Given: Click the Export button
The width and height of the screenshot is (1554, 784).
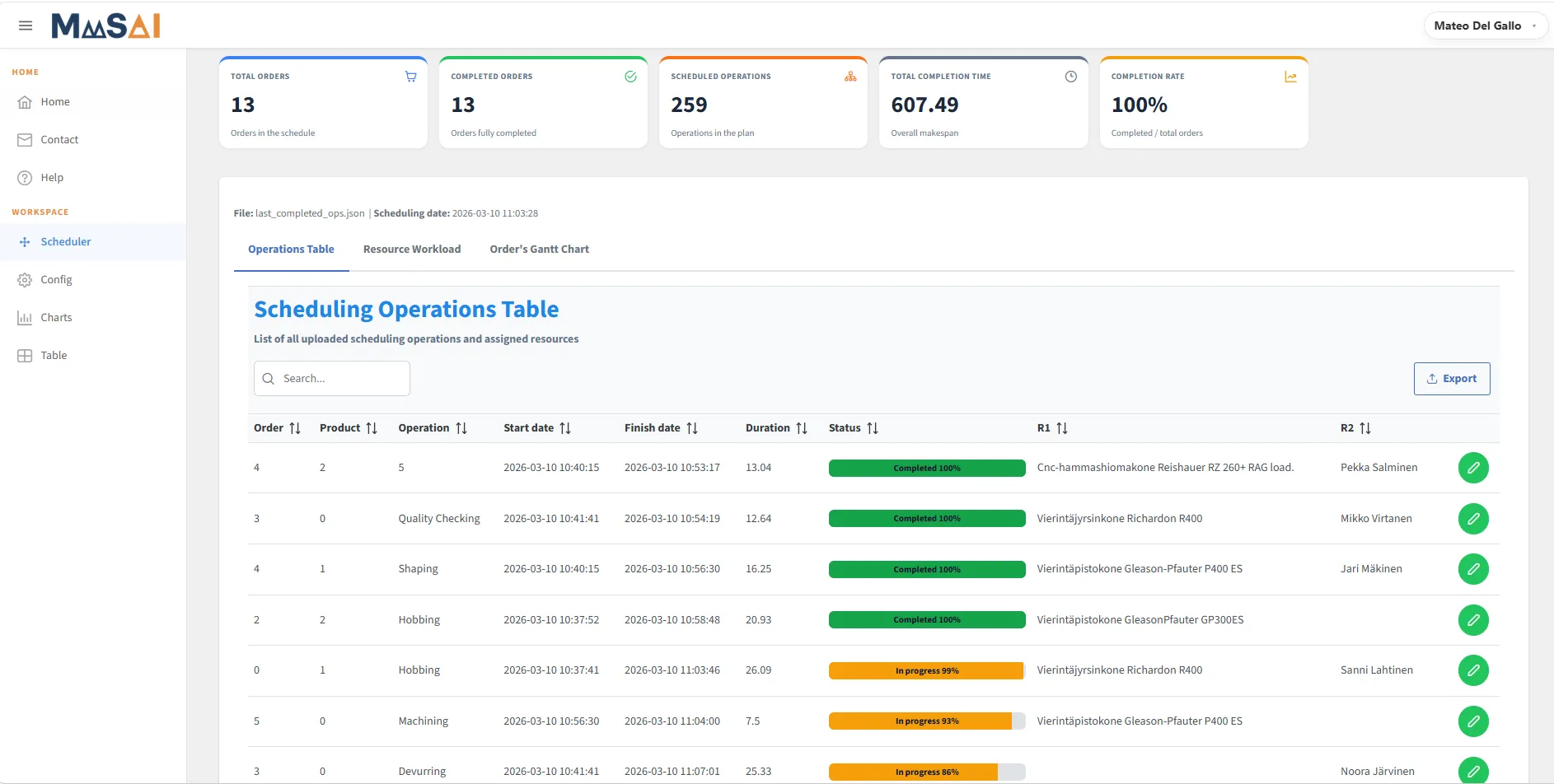Looking at the screenshot, I should 1452,379.
